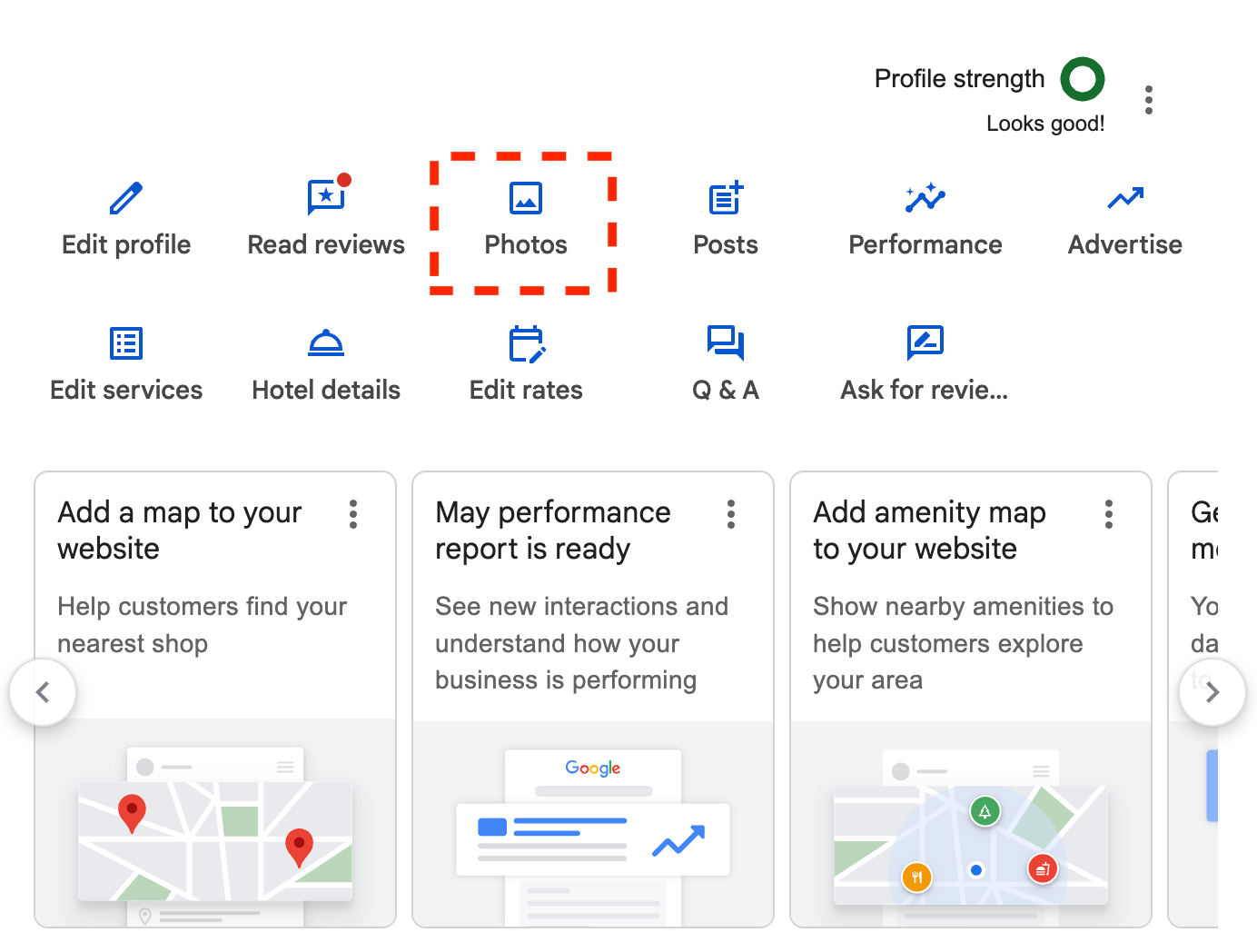Open options menu on 'May performance report' card
This screenshot has width=1257, height=952.
[731, 514]
